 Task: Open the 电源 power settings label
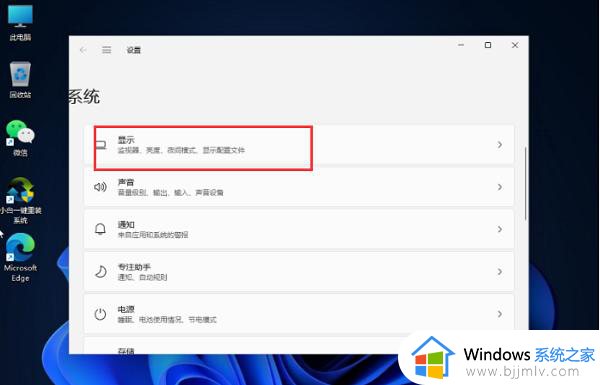(x=126, y=309)
